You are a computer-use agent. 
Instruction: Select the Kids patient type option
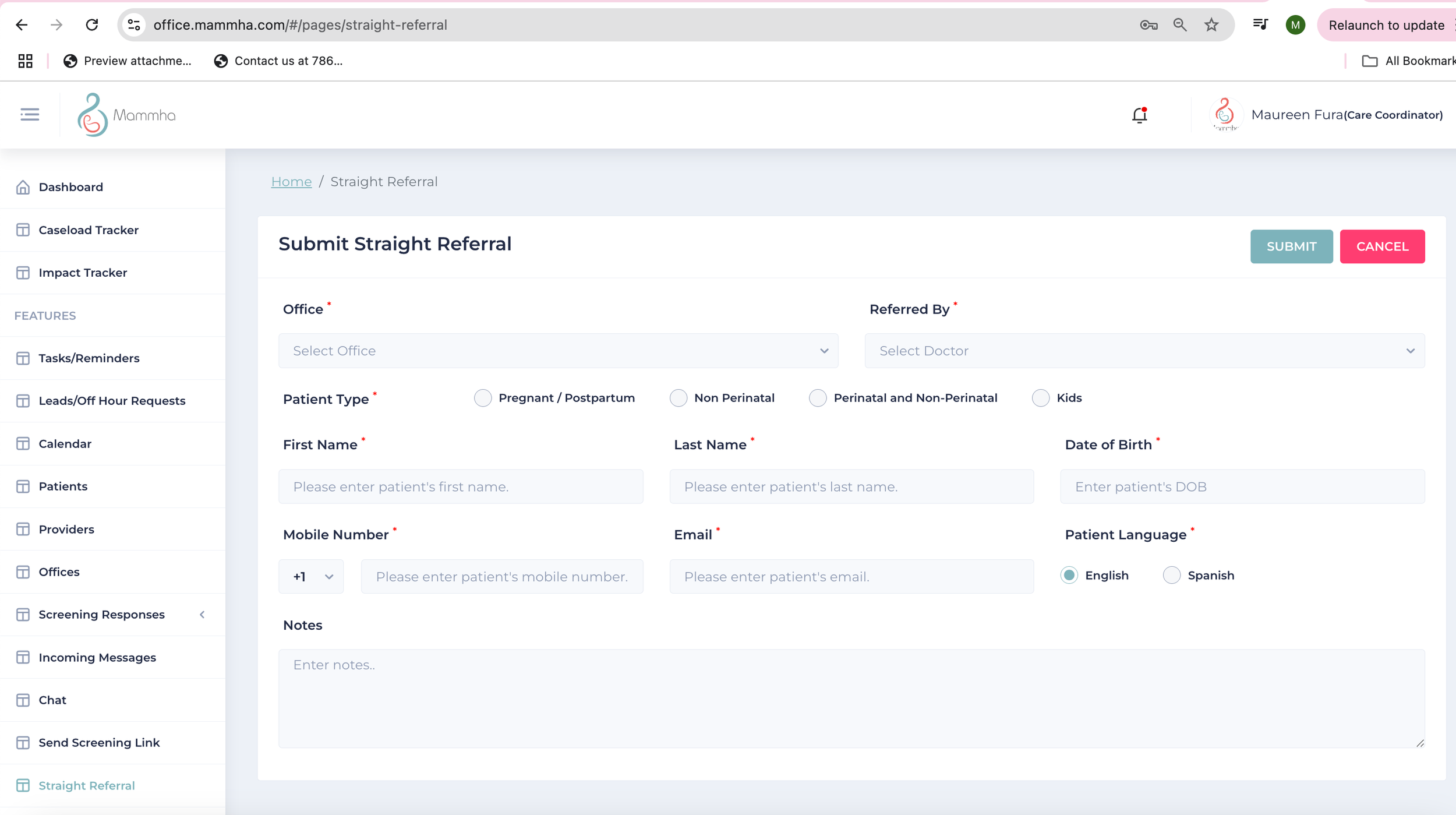pos(1041,398)
